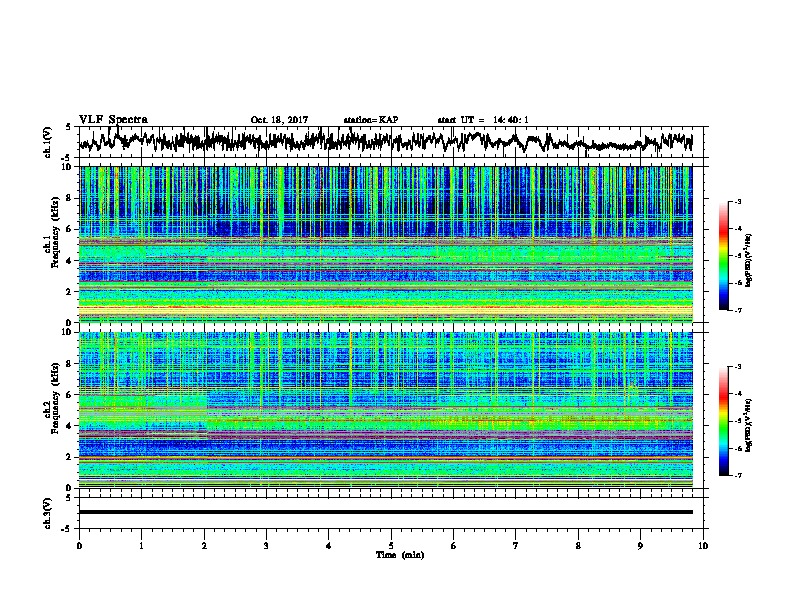Click the "-3" label on ch.2 color scale
792x612 pixels.
737,367
